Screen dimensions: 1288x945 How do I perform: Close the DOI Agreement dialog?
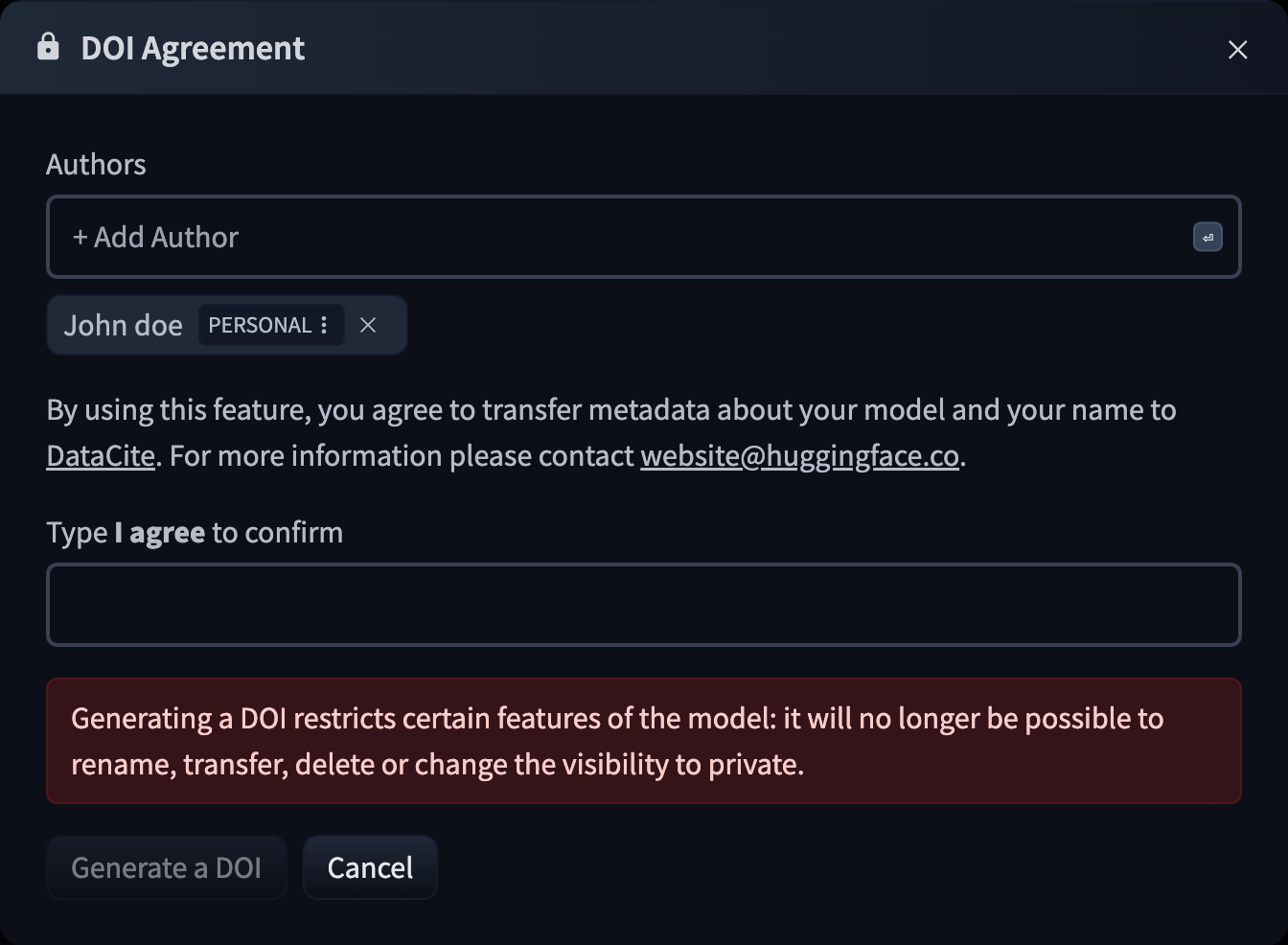point(1237,50)
